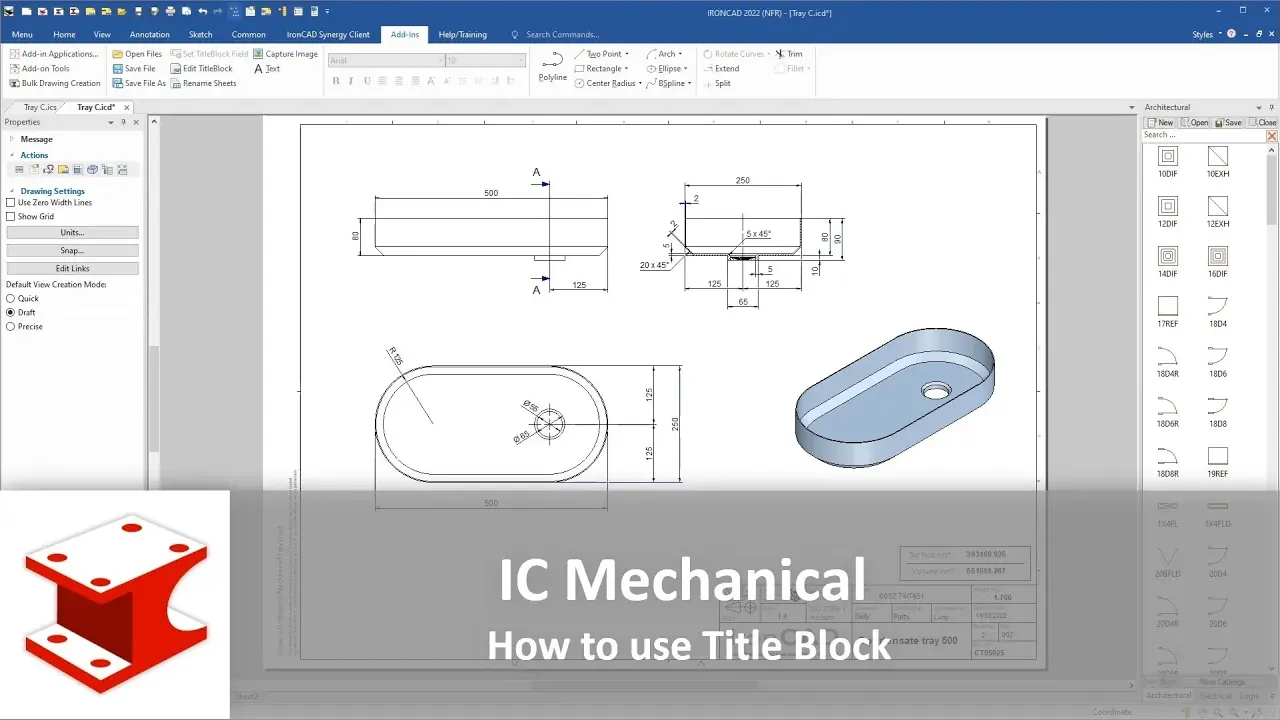Select Quick view creation mode
1280x720 pixels.
11,298
